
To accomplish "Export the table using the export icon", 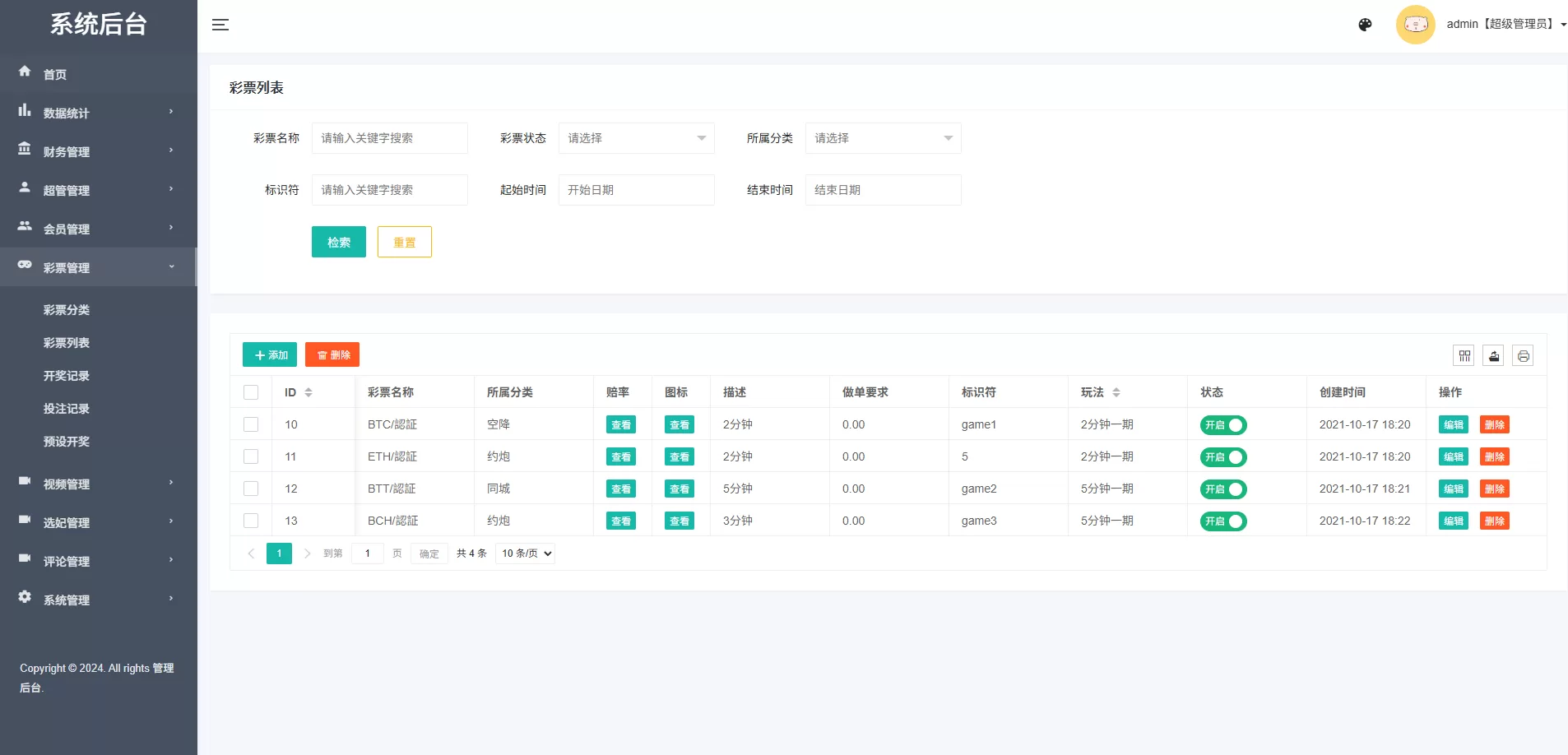I will pos(1493,355).
